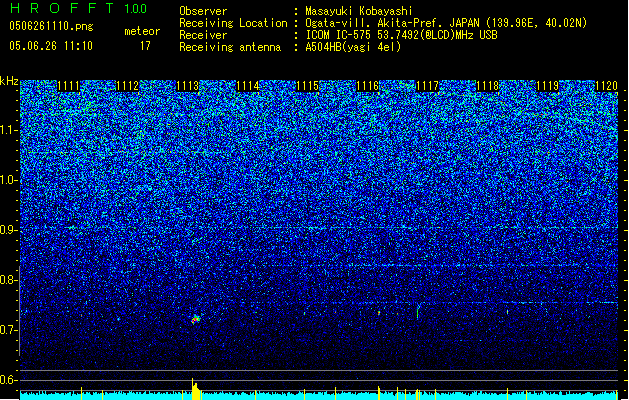Image resolution: width=629 pixels, height=400 pixels.
Task: Click the 1119 time marker
Action: point(548,86)
